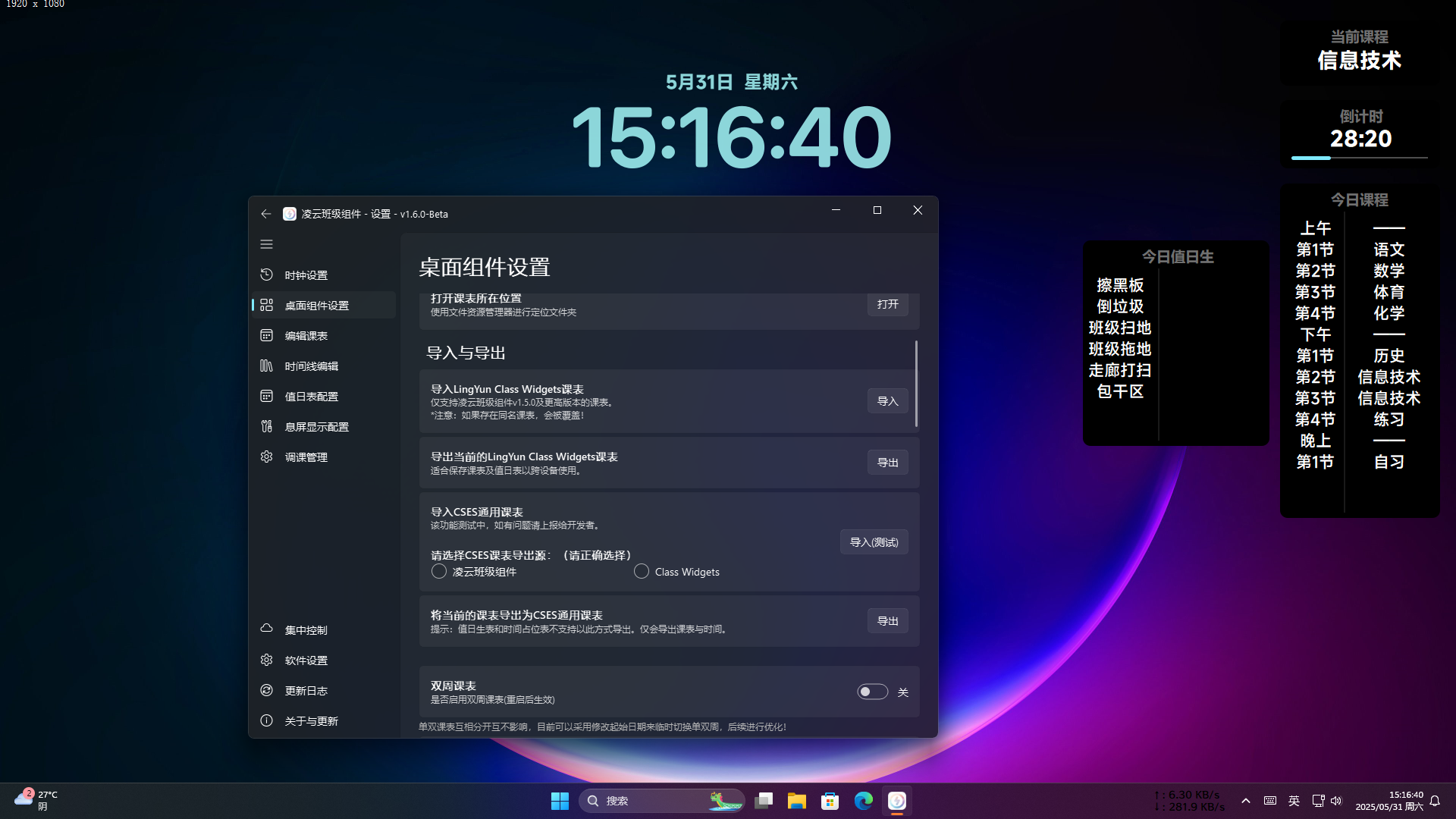Expand the system tray hidden icons chevron
The width and height of the screenshot is (1456, 819).
[x=1245, y=801]
